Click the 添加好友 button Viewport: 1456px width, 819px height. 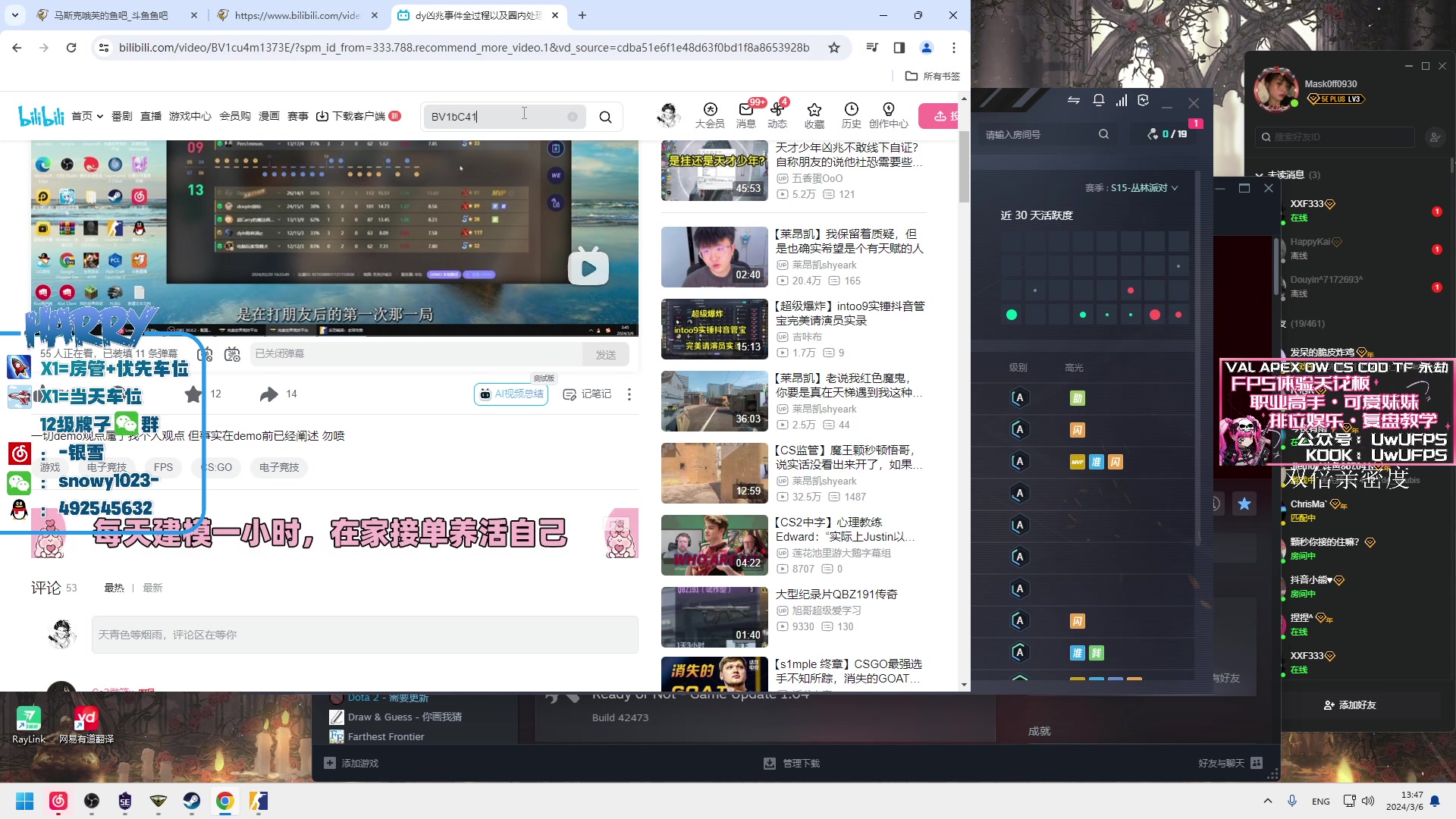[1350, 705]
